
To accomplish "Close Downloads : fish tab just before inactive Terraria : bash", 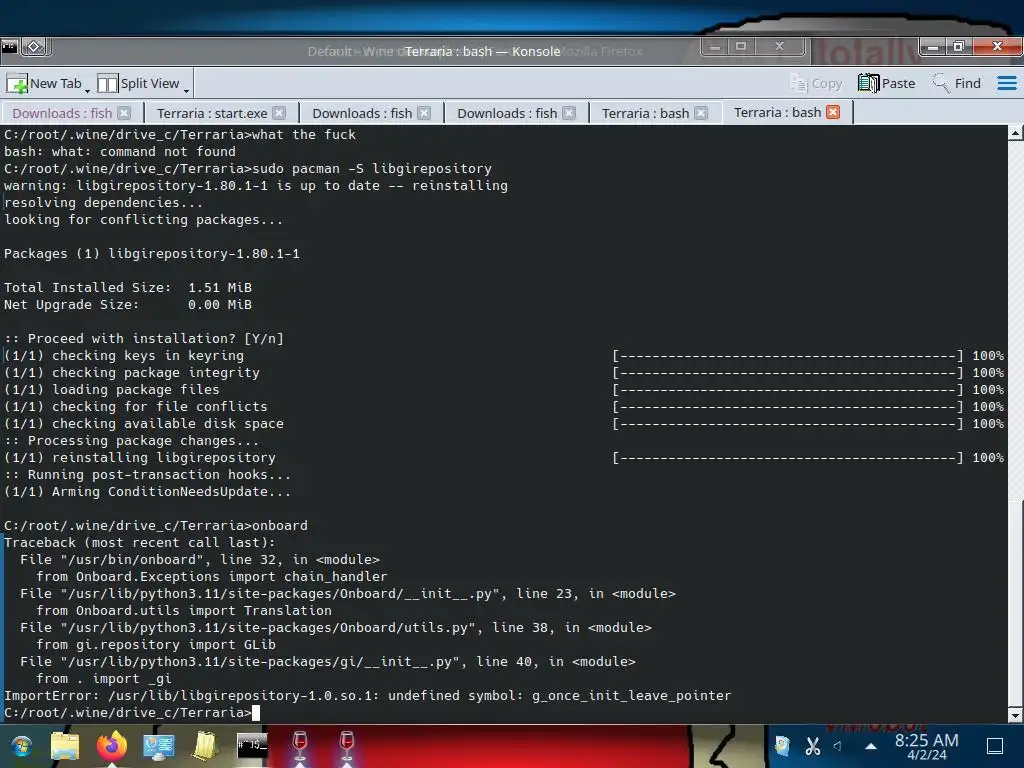I will coord(569,113).
